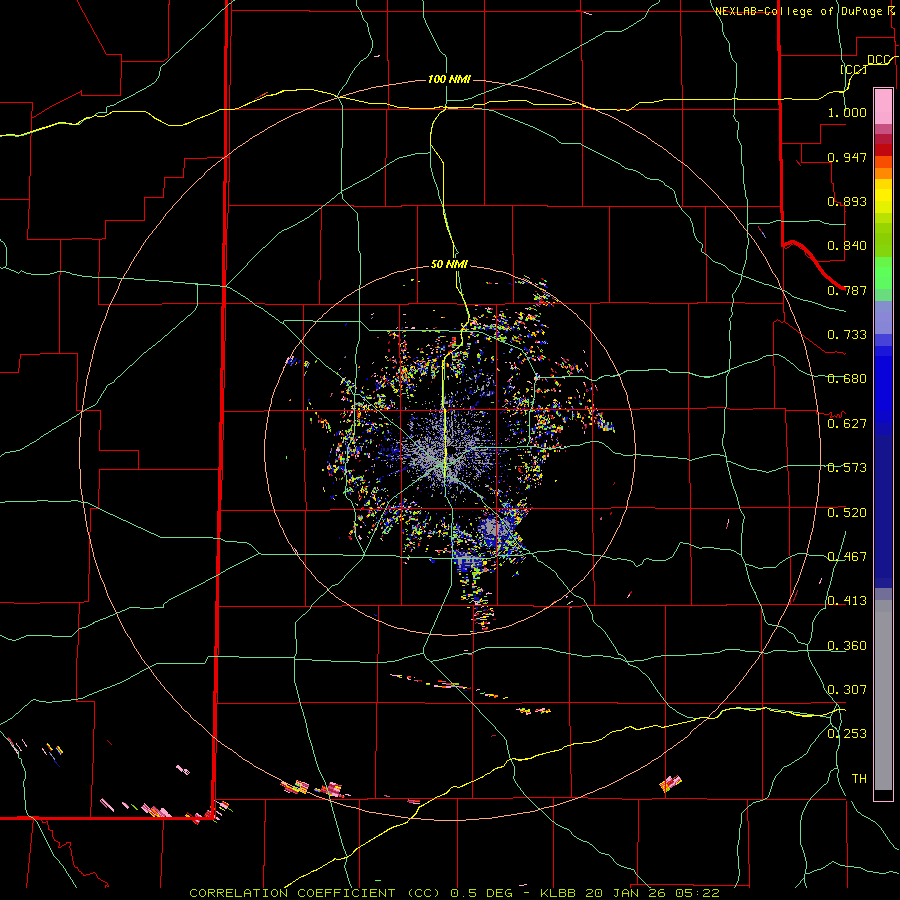900x900 pixels.
Task: Click the 0.360 value on the color scale
Action: 847,646
